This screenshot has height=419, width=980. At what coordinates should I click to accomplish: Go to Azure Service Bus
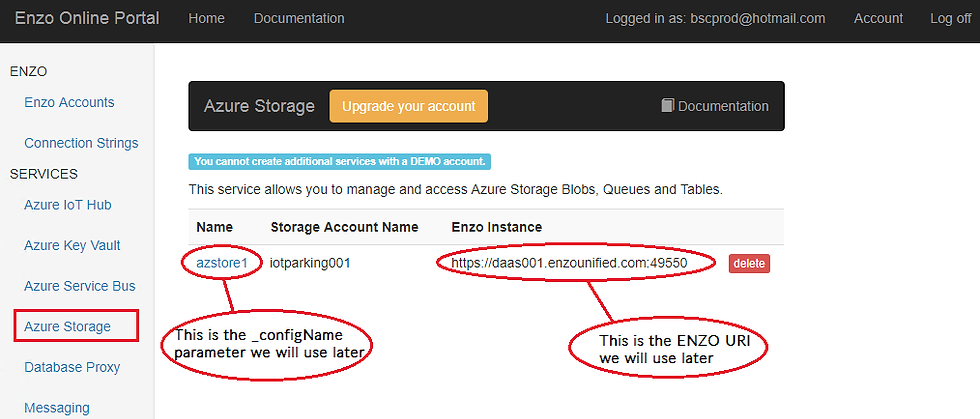click(x=80, y=286)
